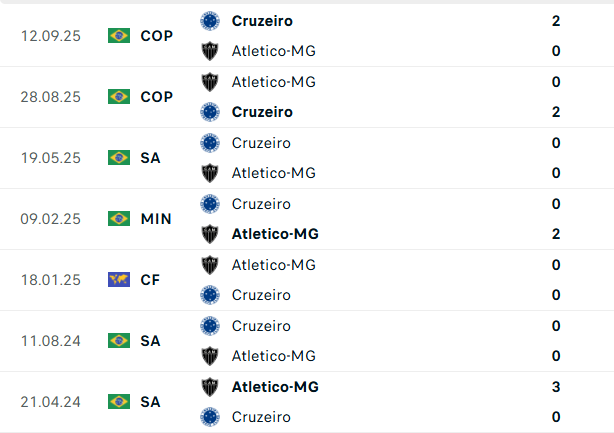Click the CF competition label for 18.01.25
The width and height of the screenshot is (614, 433).
tap(150, 280)
